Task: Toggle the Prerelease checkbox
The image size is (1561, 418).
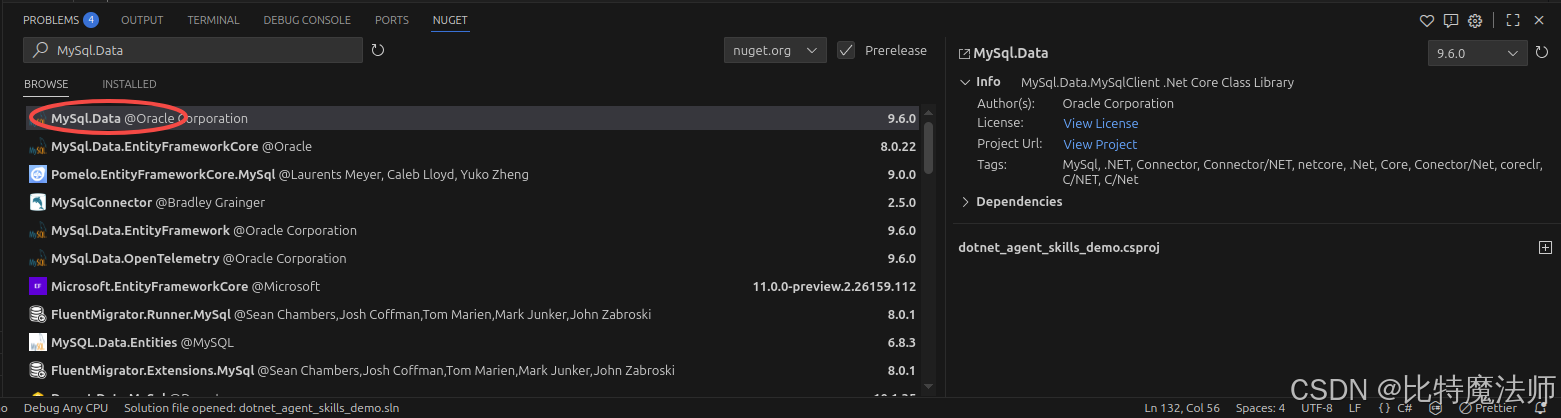Action: pos(846,50)
